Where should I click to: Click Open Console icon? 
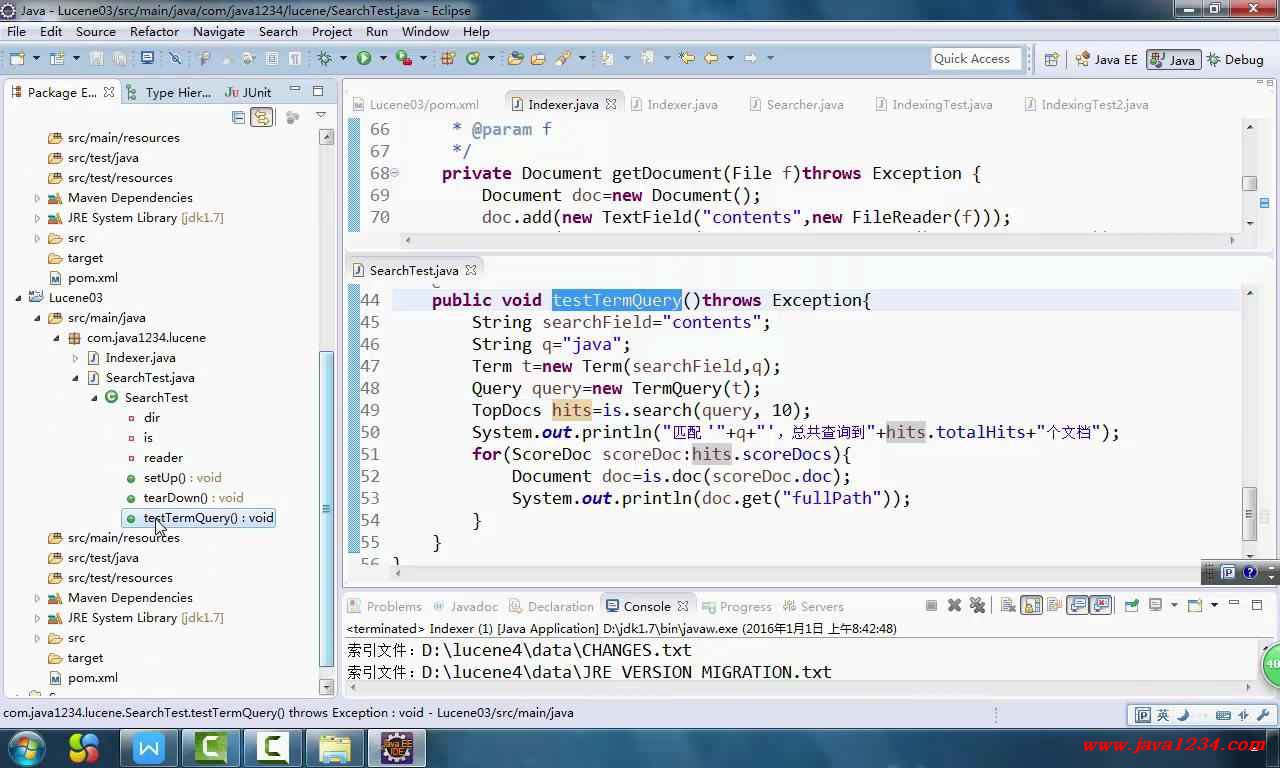tap(1194, 605)
